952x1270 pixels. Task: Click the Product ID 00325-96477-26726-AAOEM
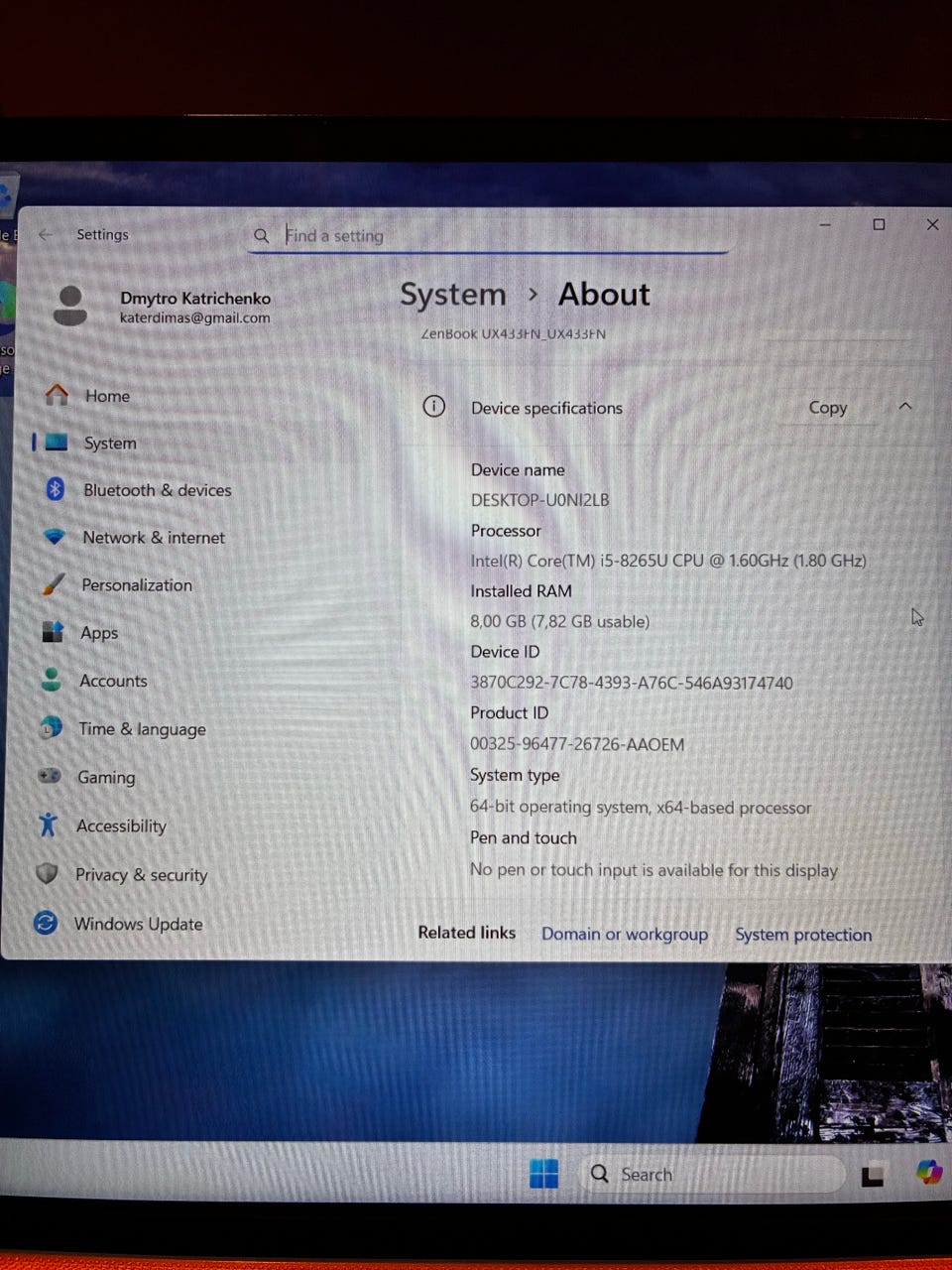click(576, 744)
